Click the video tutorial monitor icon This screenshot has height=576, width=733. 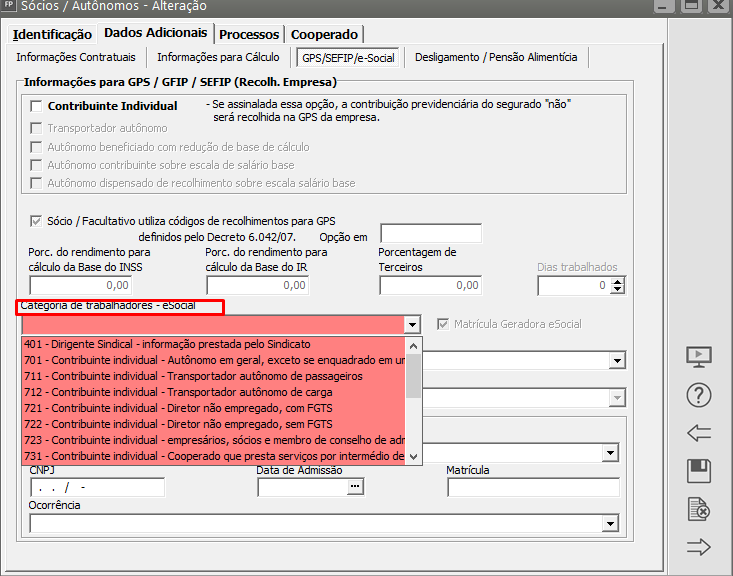[x=699, y=357]
